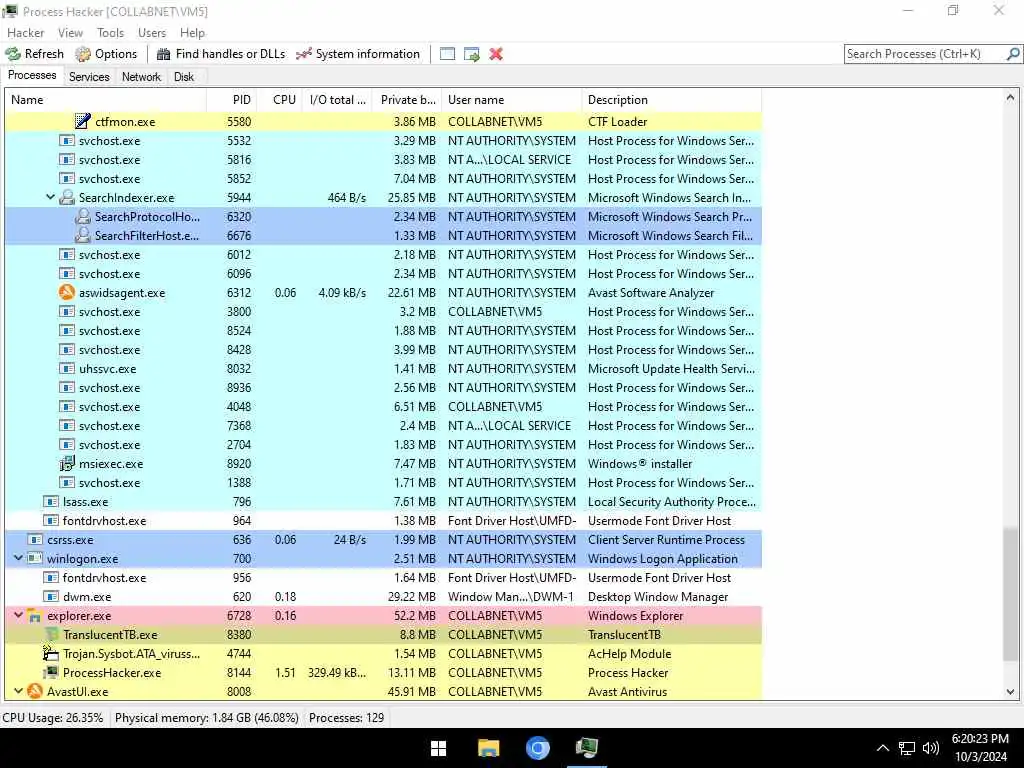This screenshot has width=1024, height=768.
Task: Open the Tools menu
Action: pos(110,33)
